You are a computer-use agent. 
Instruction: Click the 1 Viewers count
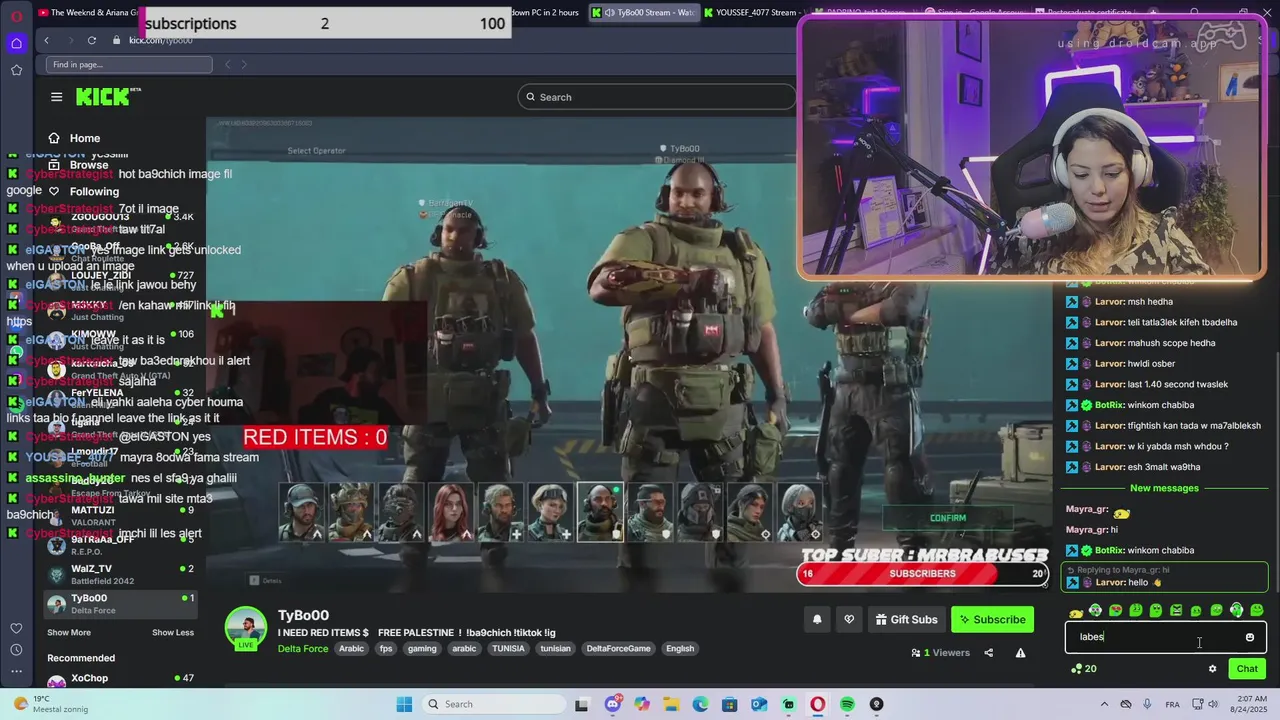940,653
